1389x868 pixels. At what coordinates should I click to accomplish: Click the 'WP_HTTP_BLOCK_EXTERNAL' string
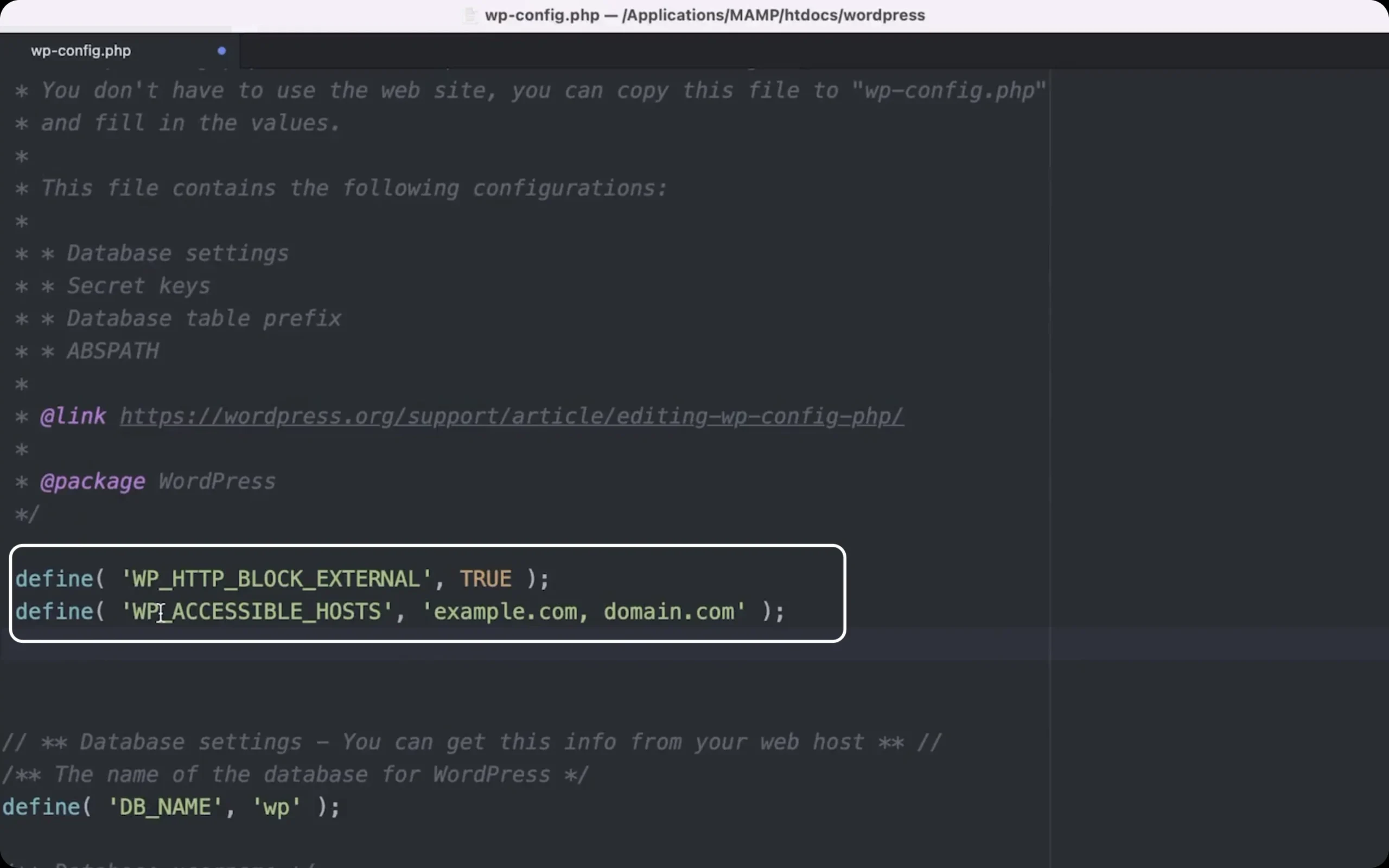coord(277,579)
